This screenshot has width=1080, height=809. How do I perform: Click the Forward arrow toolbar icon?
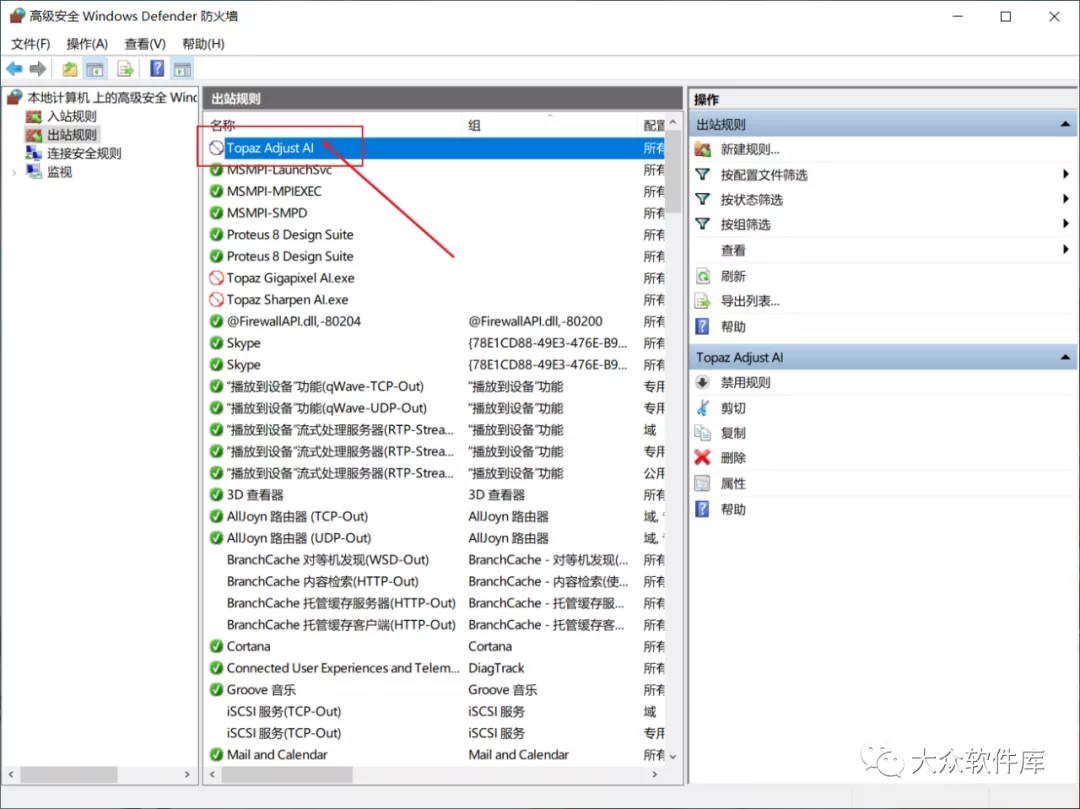point(38,69)
